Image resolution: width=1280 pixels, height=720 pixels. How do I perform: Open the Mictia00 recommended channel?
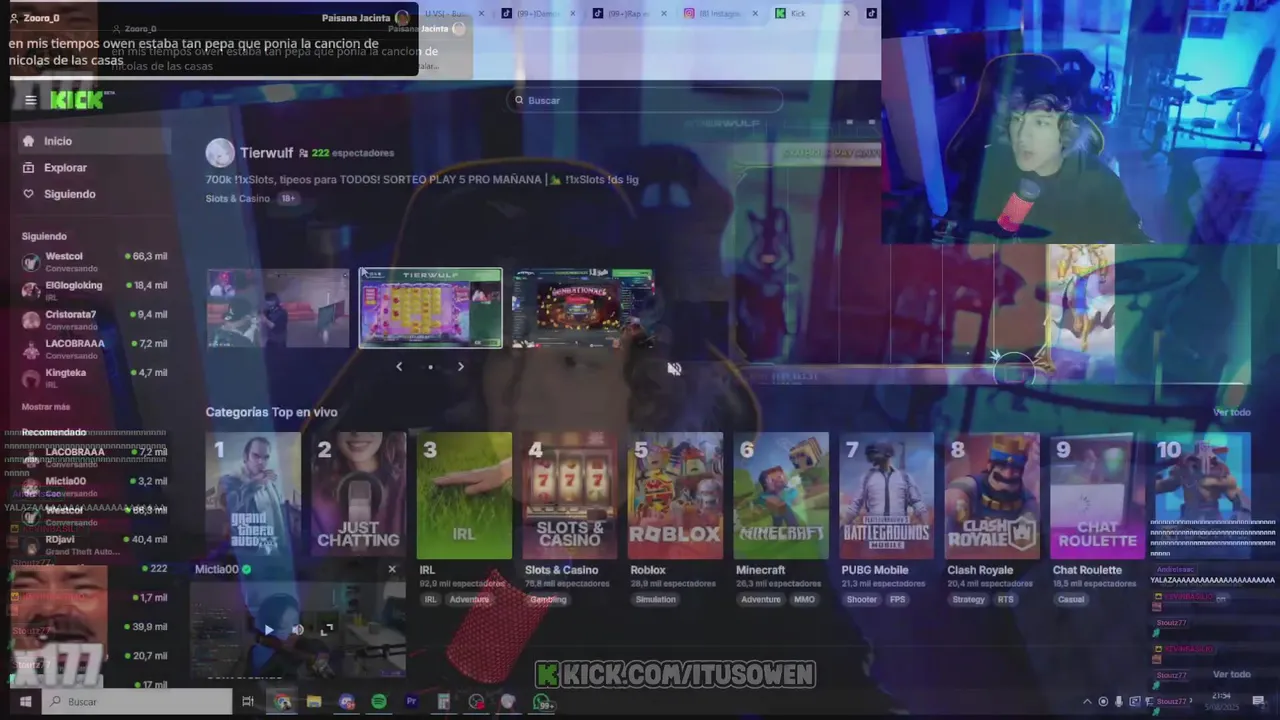pyautogui.click(x=94, y=486)
